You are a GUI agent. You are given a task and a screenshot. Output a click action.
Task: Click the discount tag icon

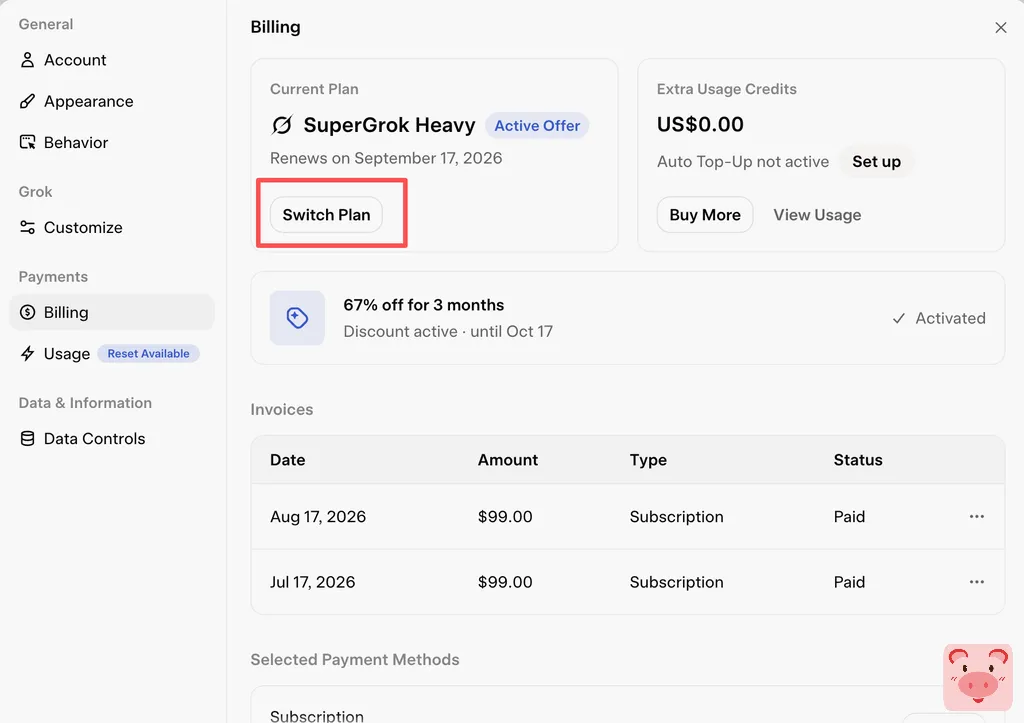297,318
